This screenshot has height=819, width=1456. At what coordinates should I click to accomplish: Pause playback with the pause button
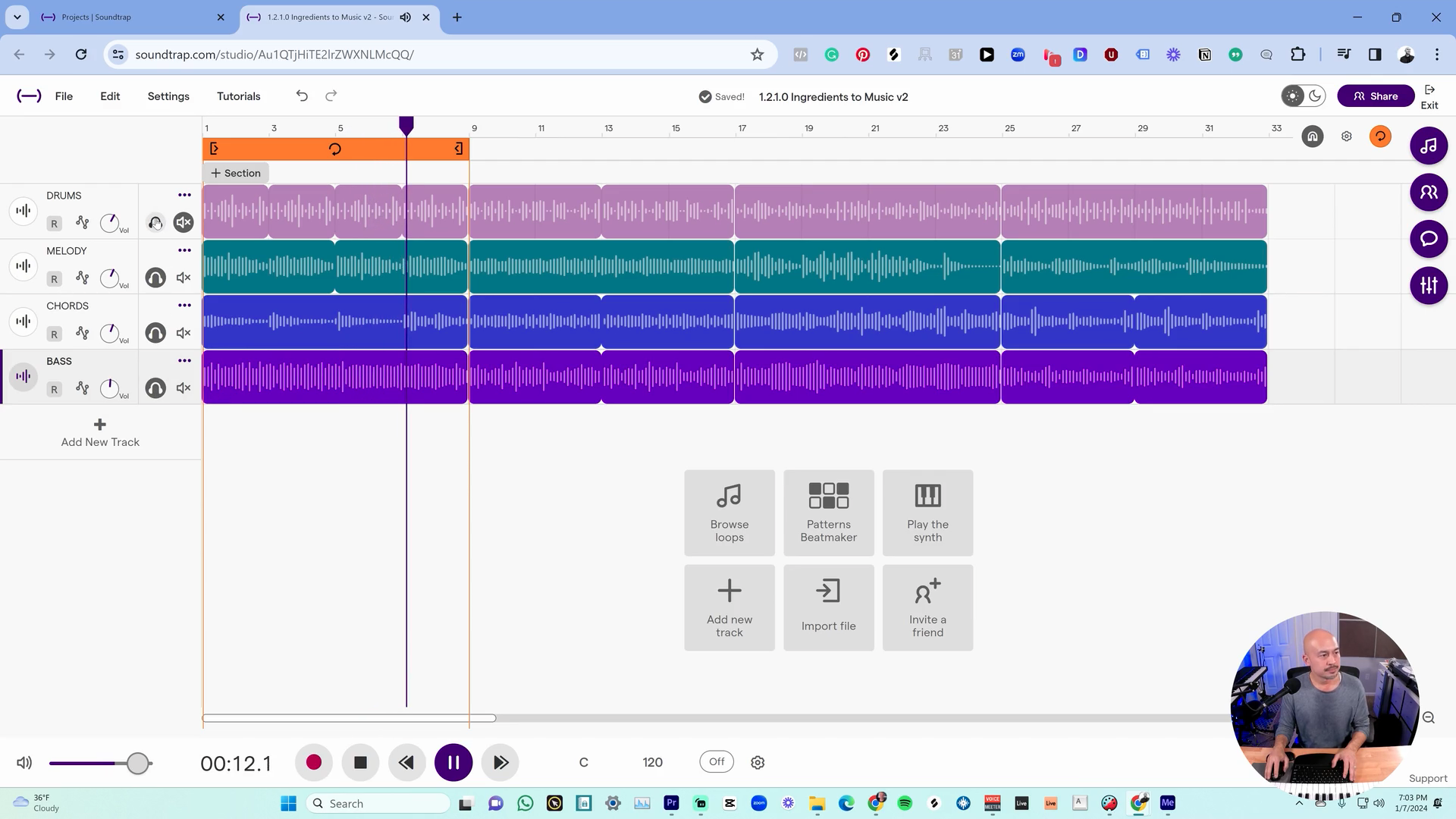pyautogui.click(x=453, y=763)
